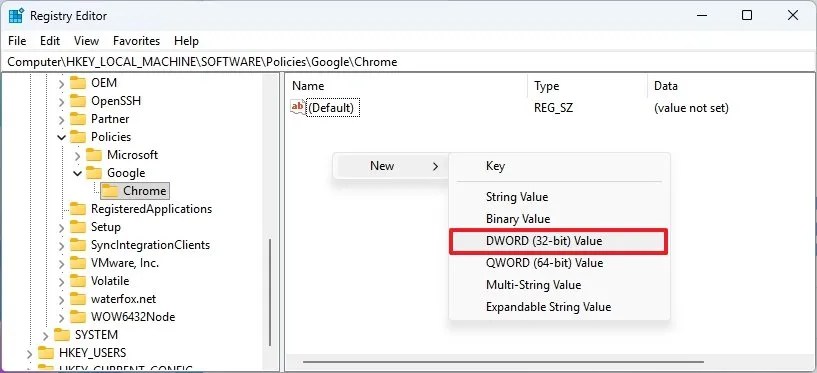Select the Partner folder icon
Screen dimensions: 817x373
78,119
